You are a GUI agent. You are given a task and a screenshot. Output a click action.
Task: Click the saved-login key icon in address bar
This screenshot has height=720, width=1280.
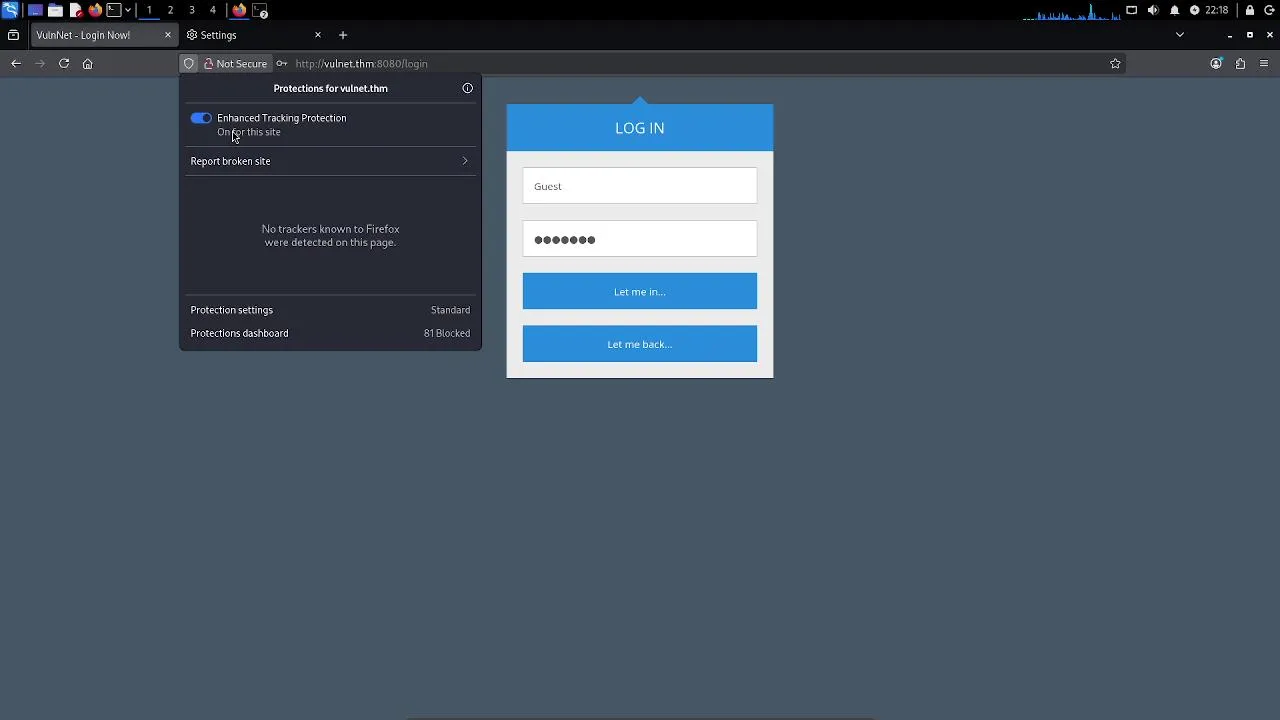(282, 63)
